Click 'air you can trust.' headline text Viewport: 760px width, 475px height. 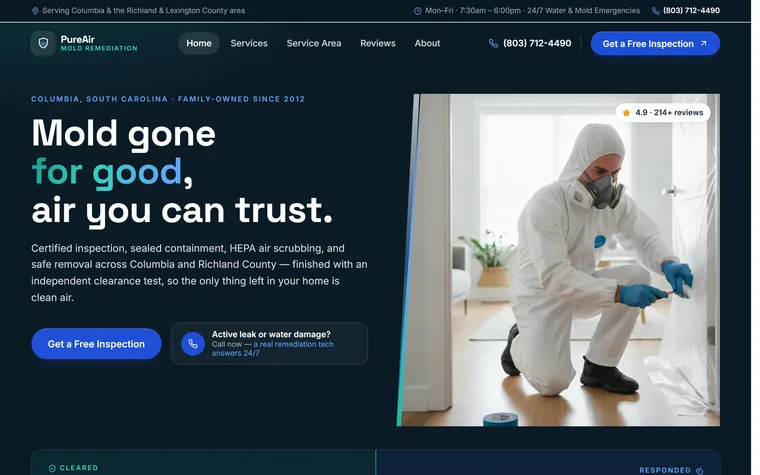pyautogui.click(x=182, y=211)
